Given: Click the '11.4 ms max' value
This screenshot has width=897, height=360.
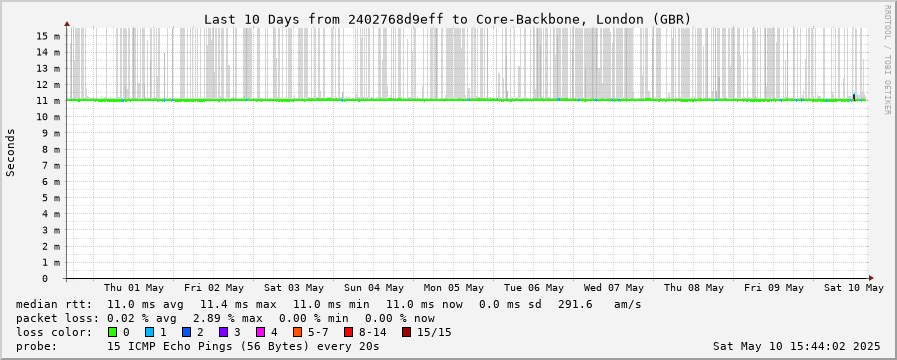Looking at the screenshot, I should pyautogui.click(x=238, y=304).
